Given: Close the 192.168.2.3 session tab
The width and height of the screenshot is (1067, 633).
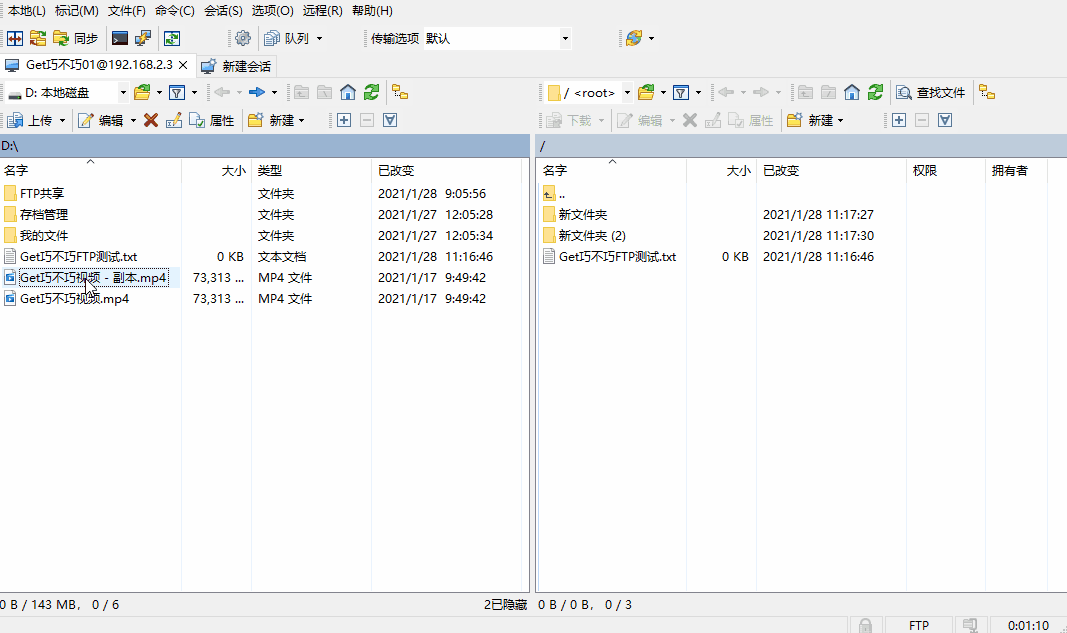Looking at the screenshot, I should [x=183, y=65].
